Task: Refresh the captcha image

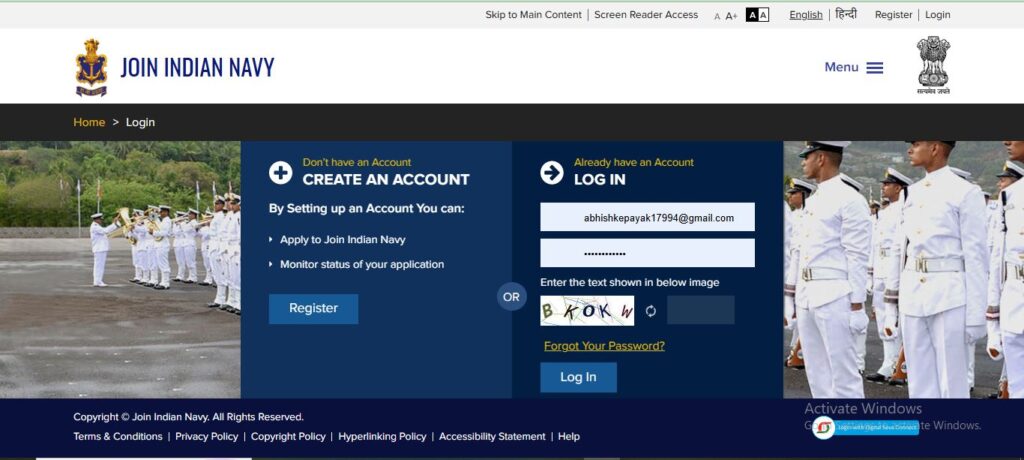Action: (x=650, y=311)
